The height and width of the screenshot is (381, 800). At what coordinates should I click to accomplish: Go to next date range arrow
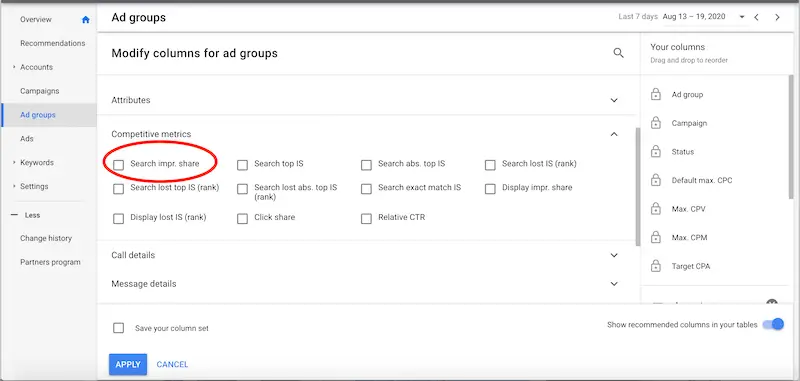coord(778,17)
